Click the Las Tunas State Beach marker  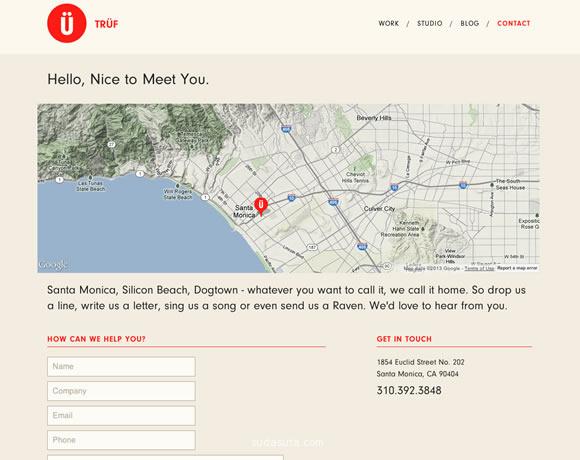pyautogui.click(x=91, y=178)
